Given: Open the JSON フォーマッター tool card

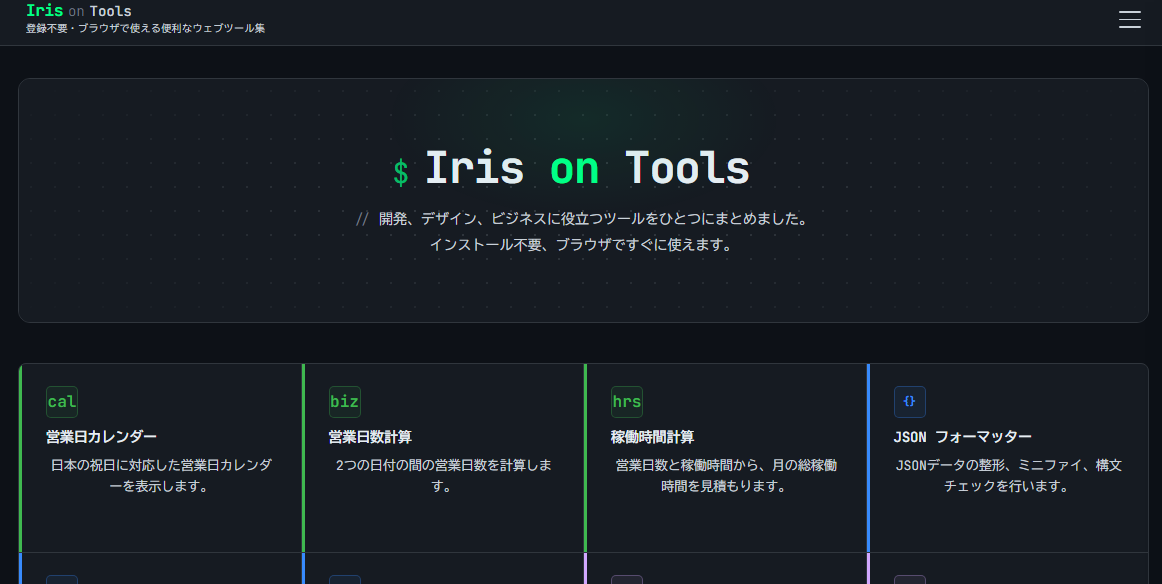Looking at the screenshot, I should (1008, 457).
